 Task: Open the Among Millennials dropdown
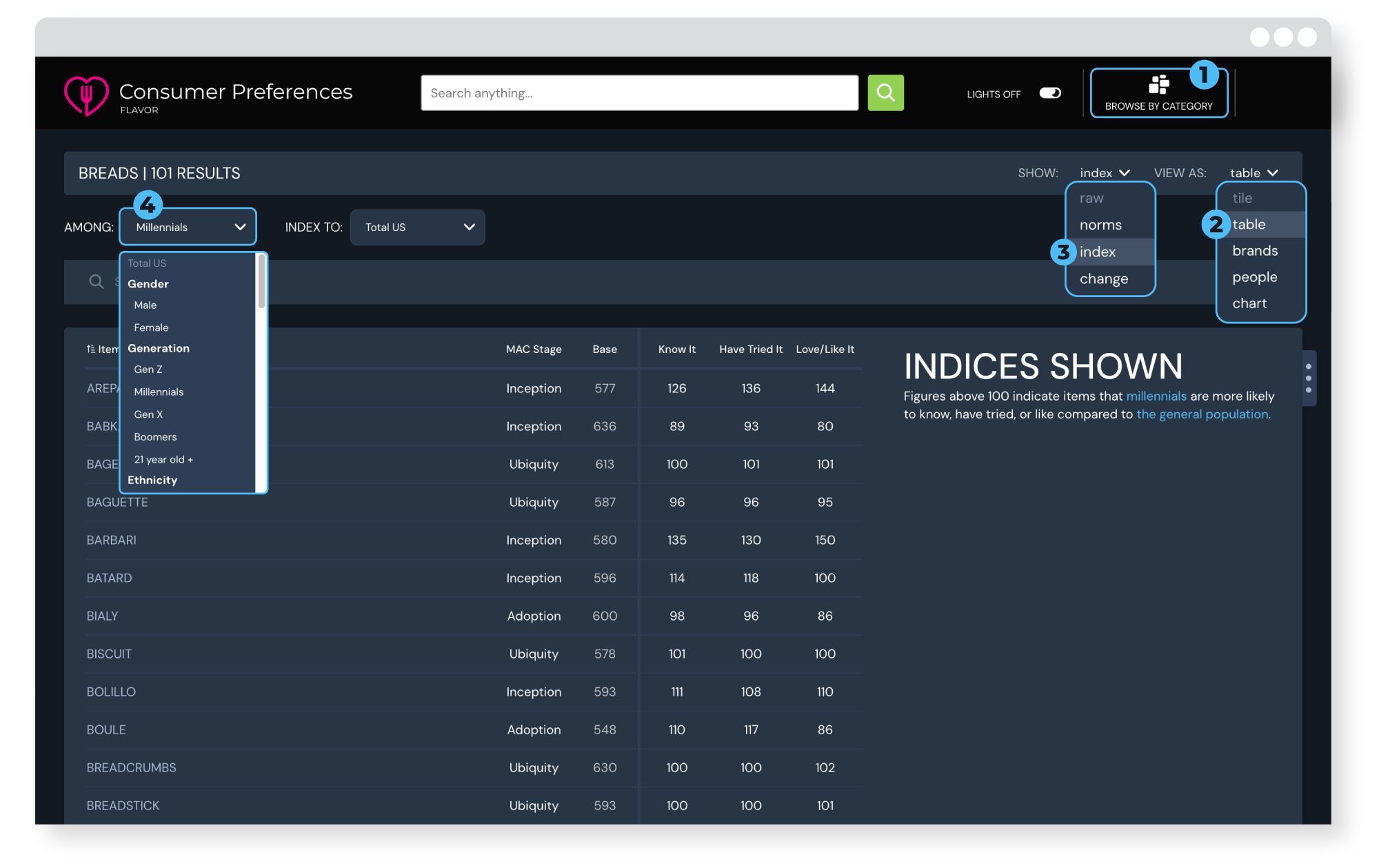187,227
